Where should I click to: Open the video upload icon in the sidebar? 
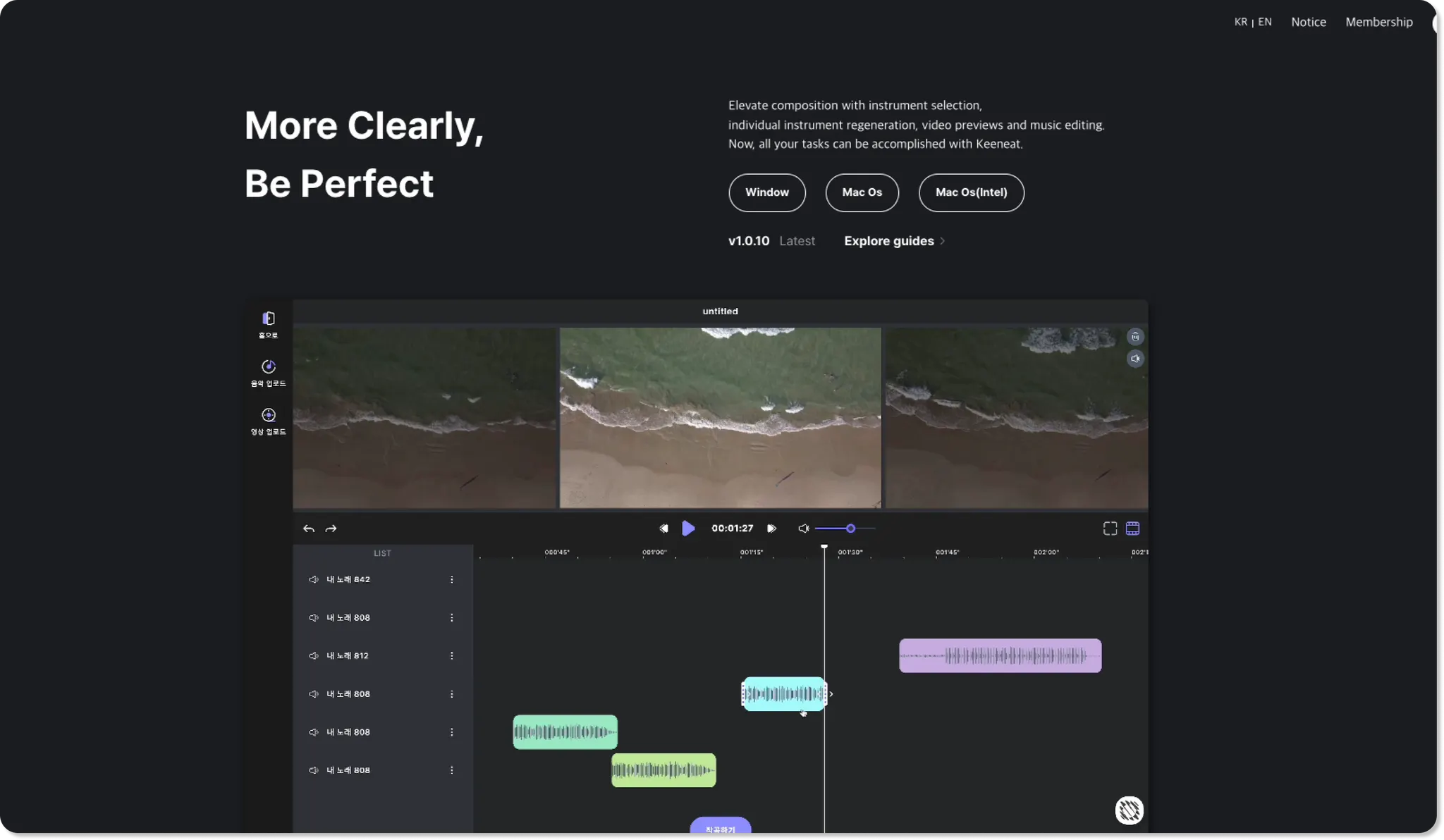[x=268, y=415]
